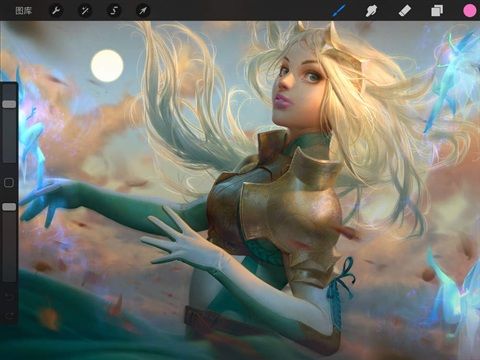Open the Actions wrench menu
Screen dimensions: 480x360
click(x=56, y=11)
